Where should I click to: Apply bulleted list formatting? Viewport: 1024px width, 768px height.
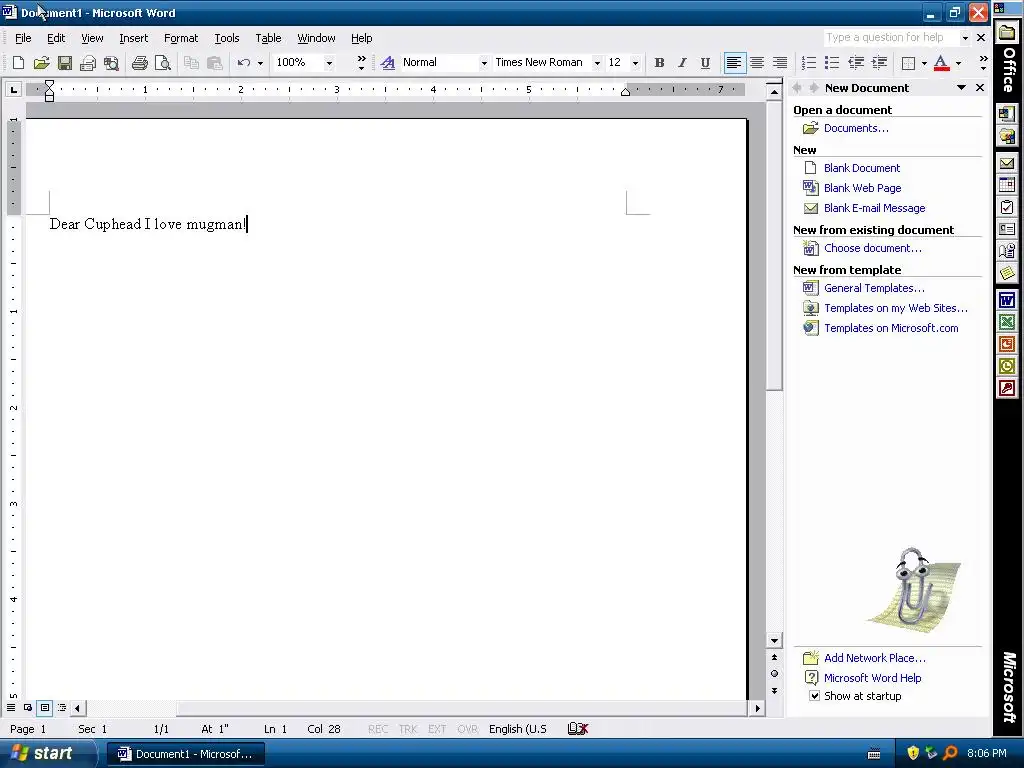831,63
